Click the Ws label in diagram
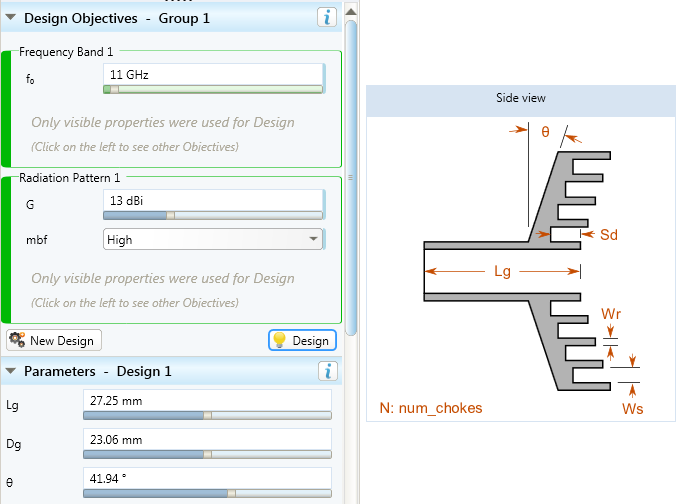This screenshot has height=504, width=678. click(633, 408)
